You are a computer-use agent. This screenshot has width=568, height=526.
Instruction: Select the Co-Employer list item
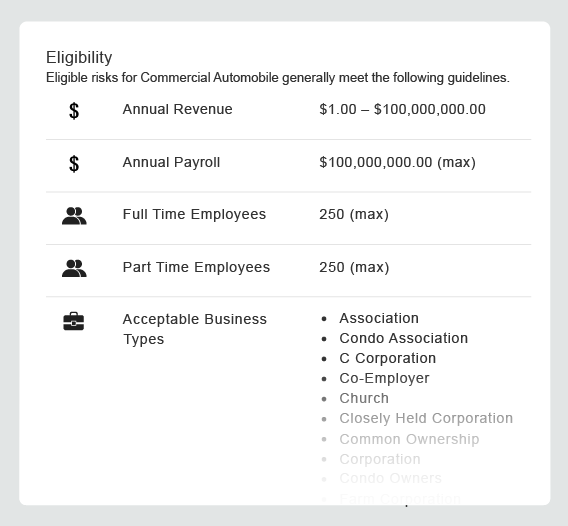(384, 378)
